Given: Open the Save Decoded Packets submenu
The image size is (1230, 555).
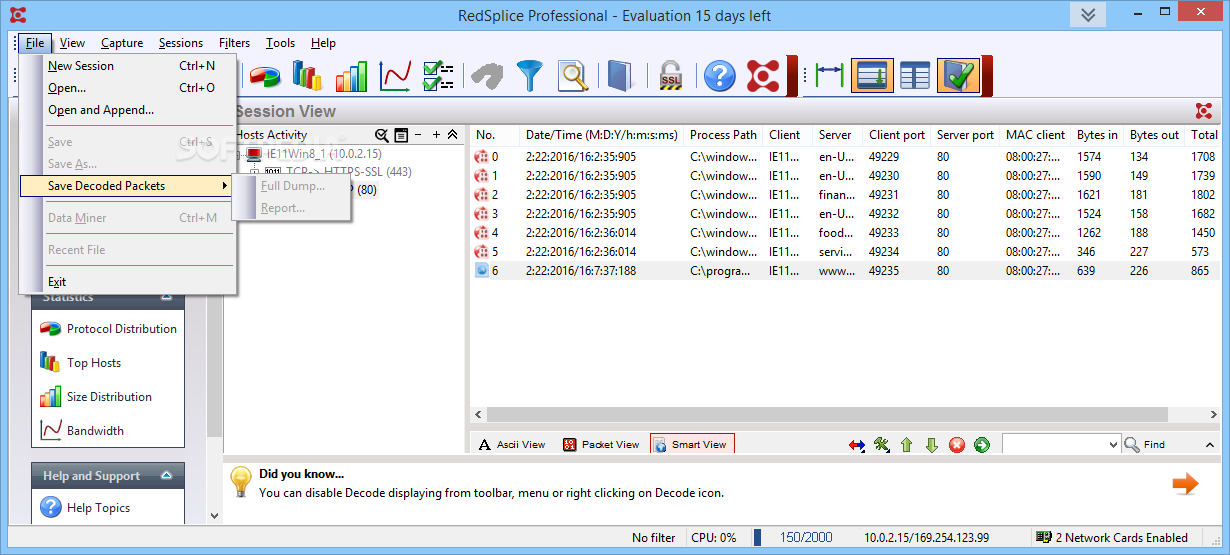Looking at the screenshot, I should pyautogui.click(x=125, y=186).
